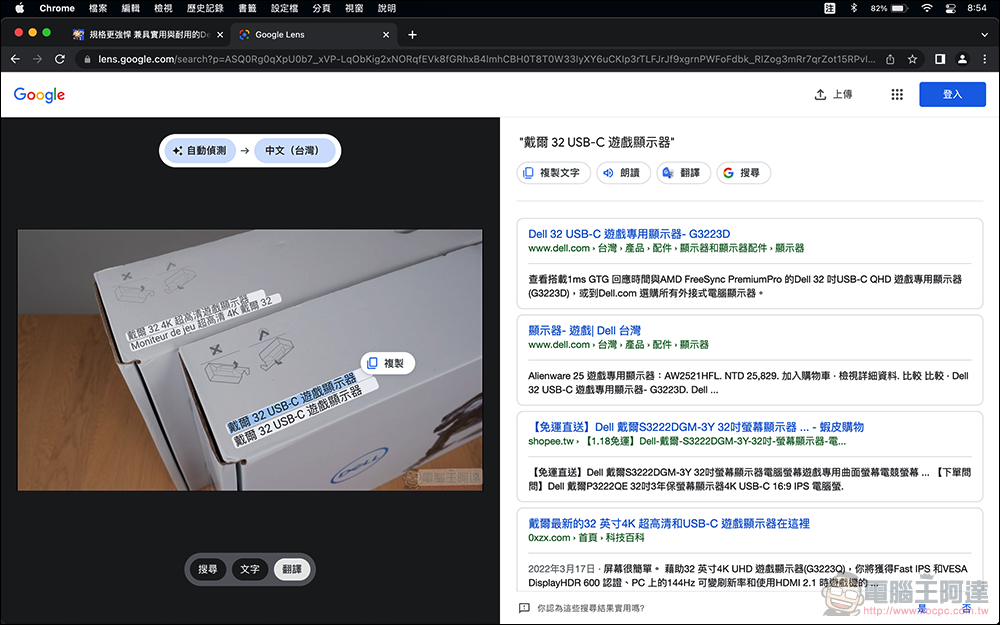Open 戴爾最新的32 英寸4K result link
1000x625 pixels.
click(669, 524)
